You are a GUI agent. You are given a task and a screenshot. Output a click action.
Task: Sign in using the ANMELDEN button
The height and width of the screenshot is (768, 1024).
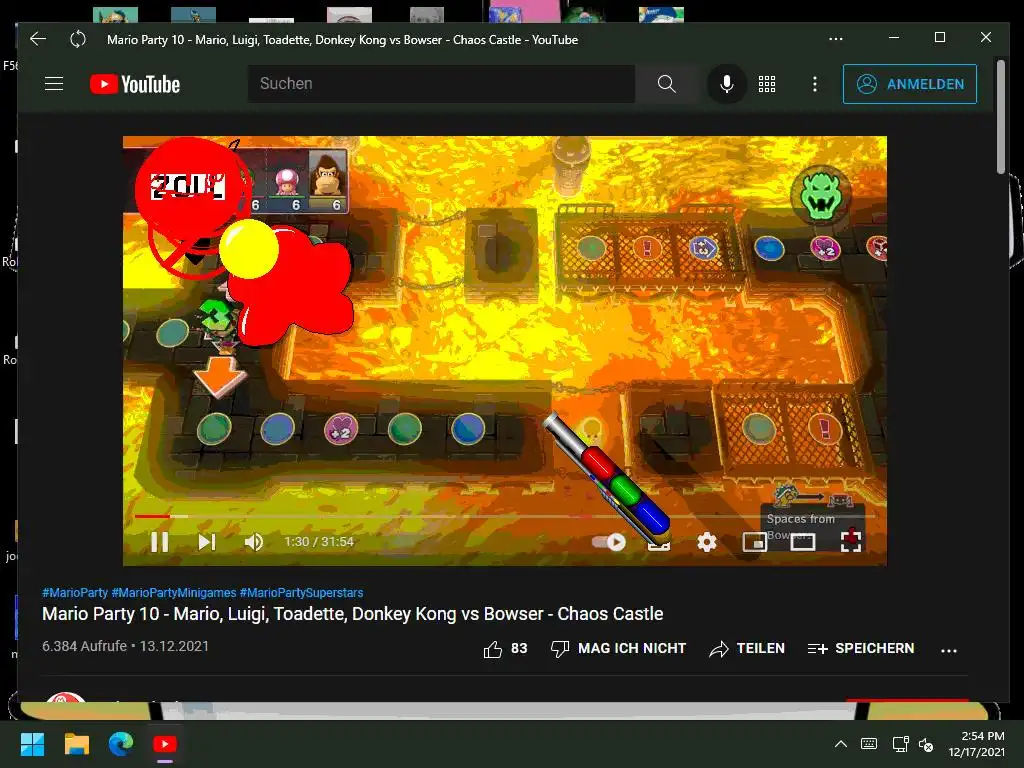(910, 84)
